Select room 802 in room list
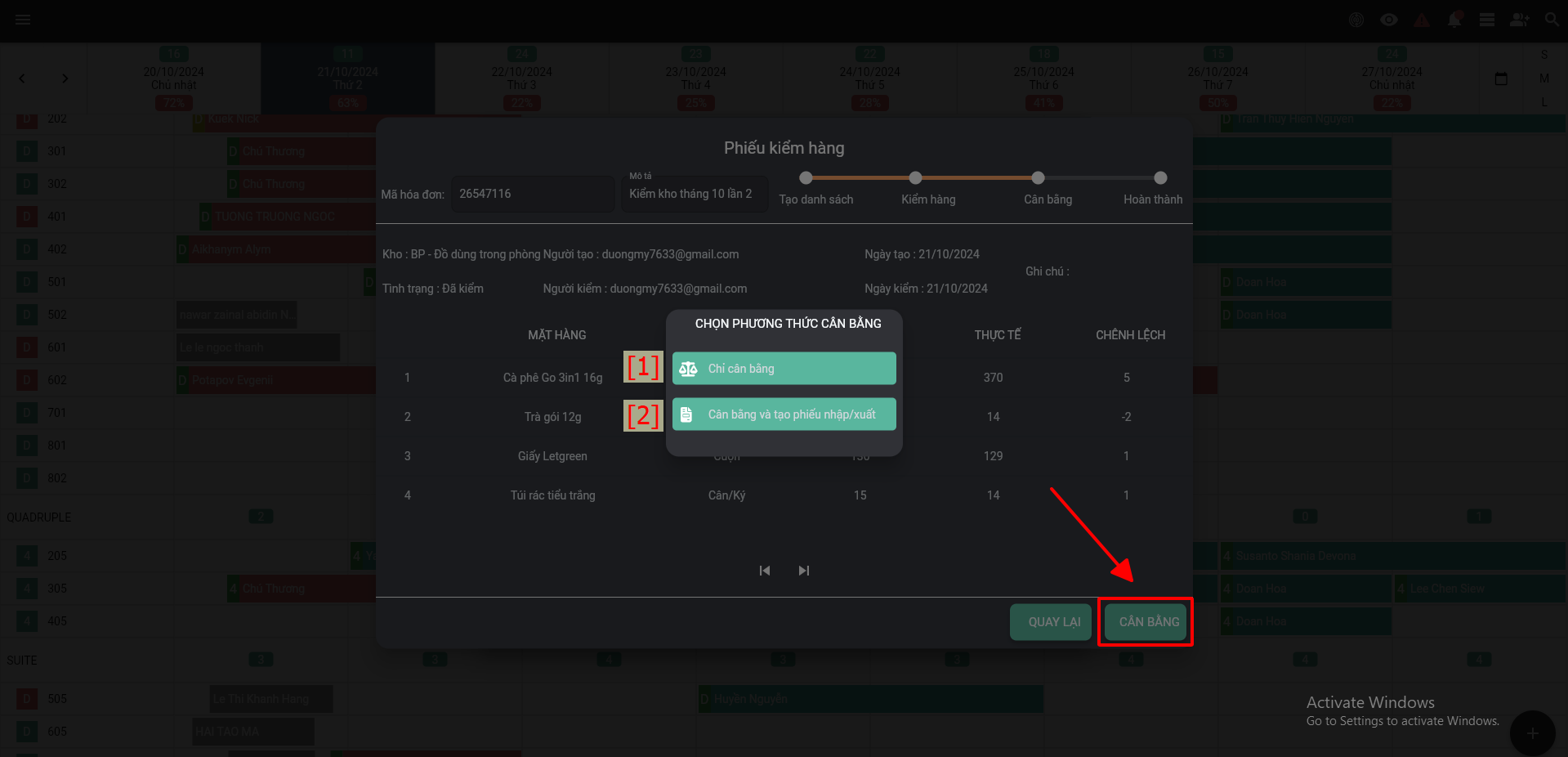The height and width of the screenshot is (757, 1568). [57, 478]
